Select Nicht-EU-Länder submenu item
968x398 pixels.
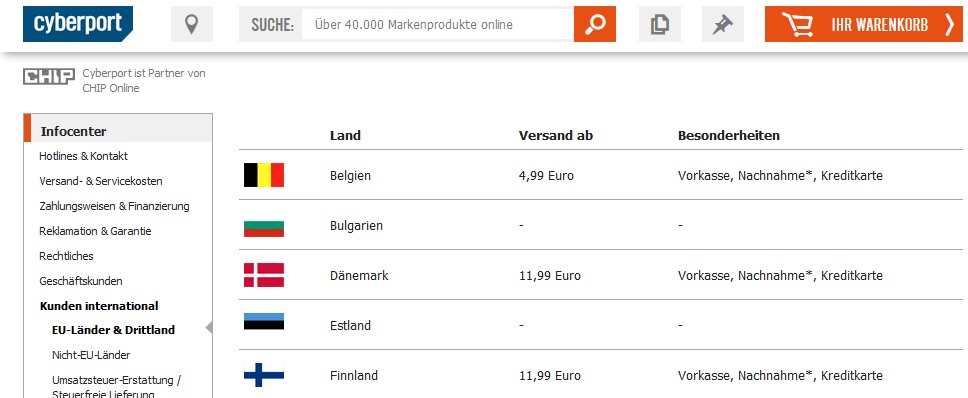pos(91,355)
